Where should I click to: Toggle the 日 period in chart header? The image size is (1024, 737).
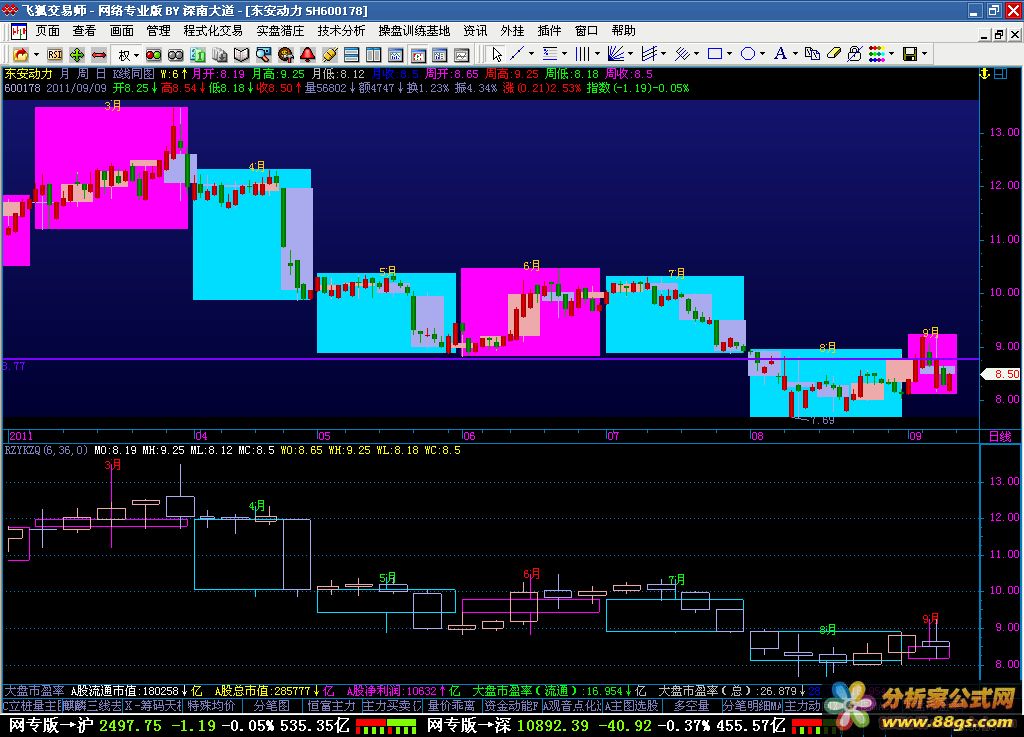[x=101, y=74]
